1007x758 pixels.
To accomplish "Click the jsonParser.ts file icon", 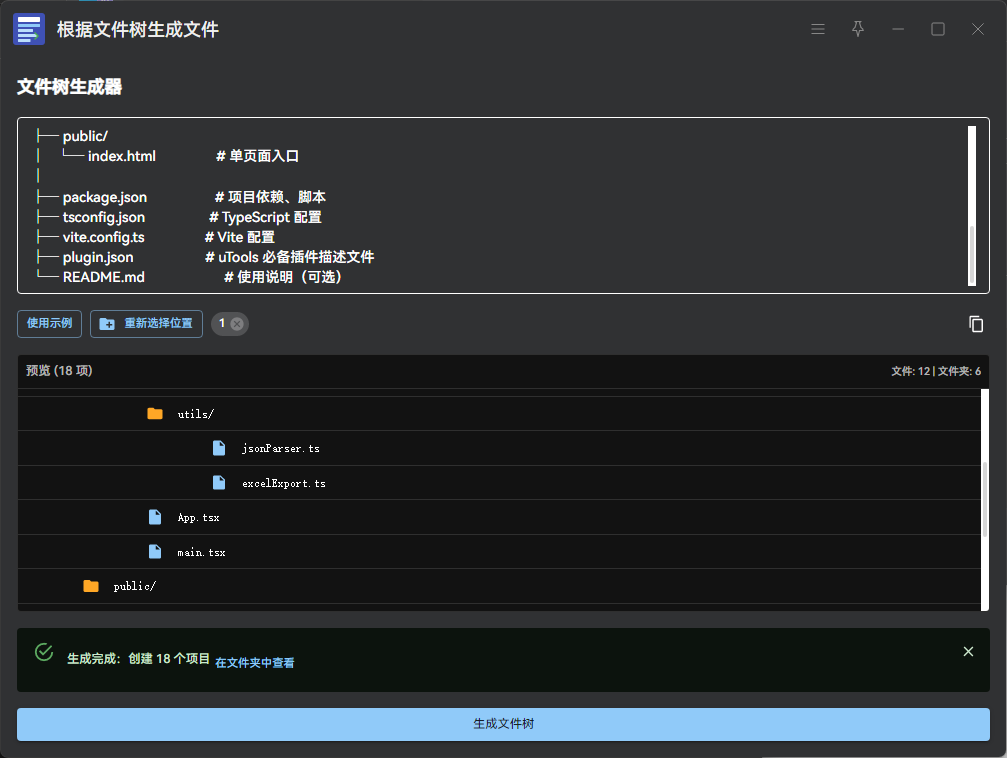I will click(x=219, y=449).
